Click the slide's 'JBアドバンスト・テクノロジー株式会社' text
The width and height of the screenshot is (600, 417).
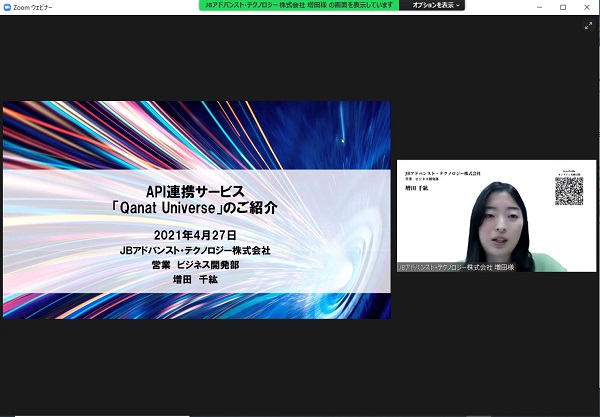pos(195,251)
